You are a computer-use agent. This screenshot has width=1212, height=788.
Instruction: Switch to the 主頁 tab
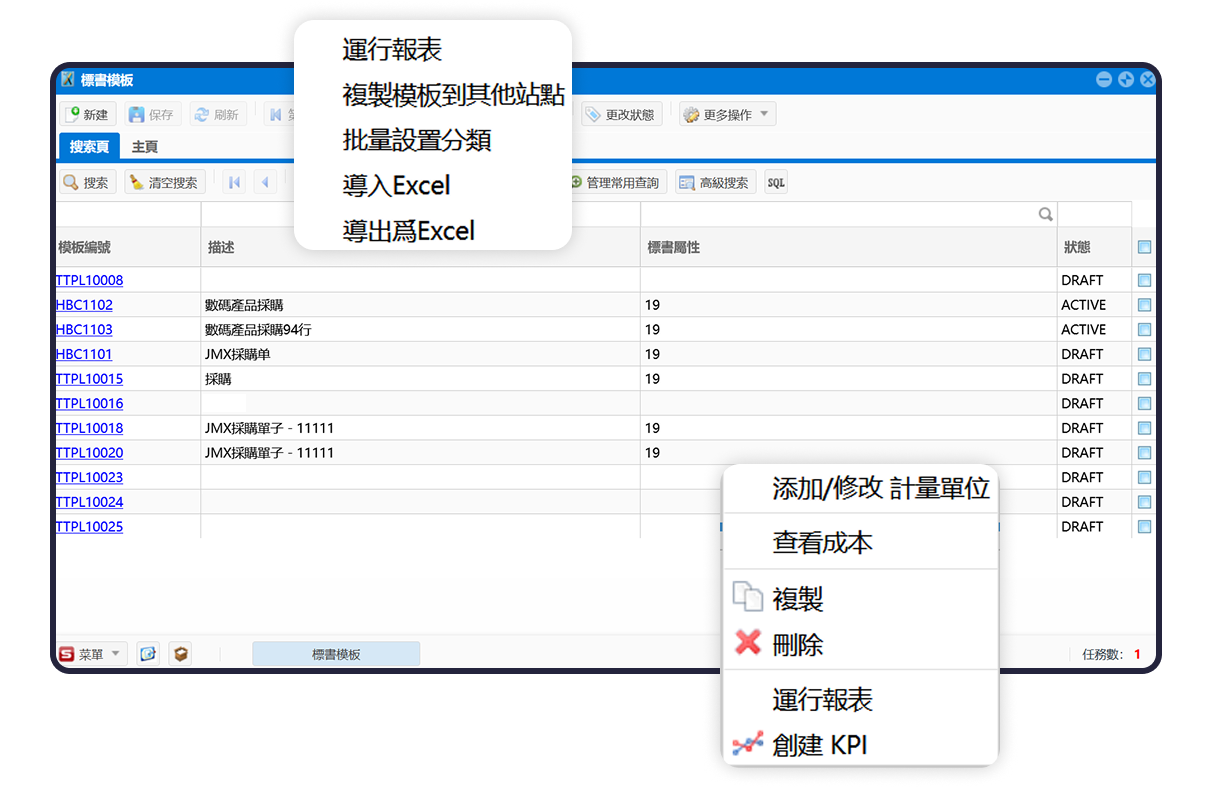point(145,147)
